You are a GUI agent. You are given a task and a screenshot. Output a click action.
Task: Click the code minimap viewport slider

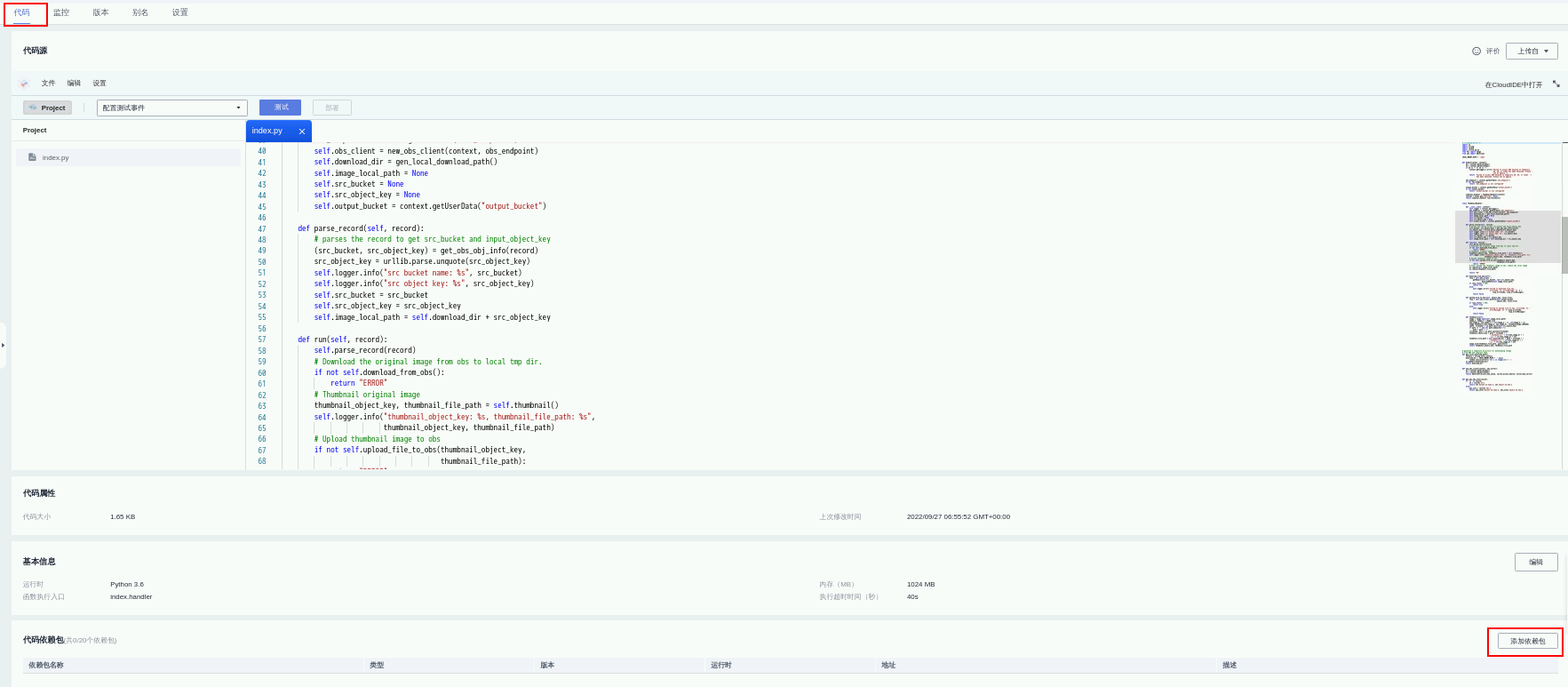click(x=1508, y=236)
